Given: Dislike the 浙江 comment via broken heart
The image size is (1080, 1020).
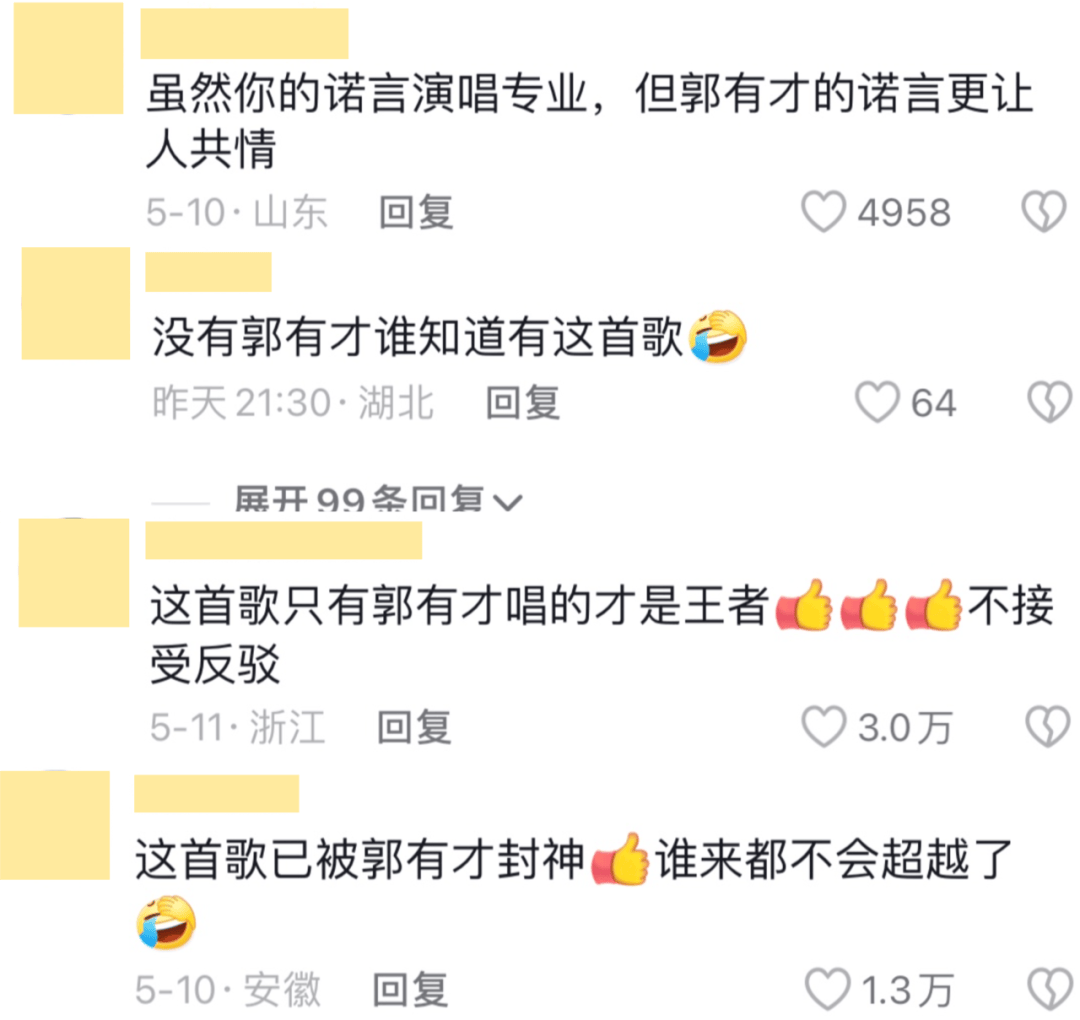Looking at the screenshot, I should (1048, 727).
